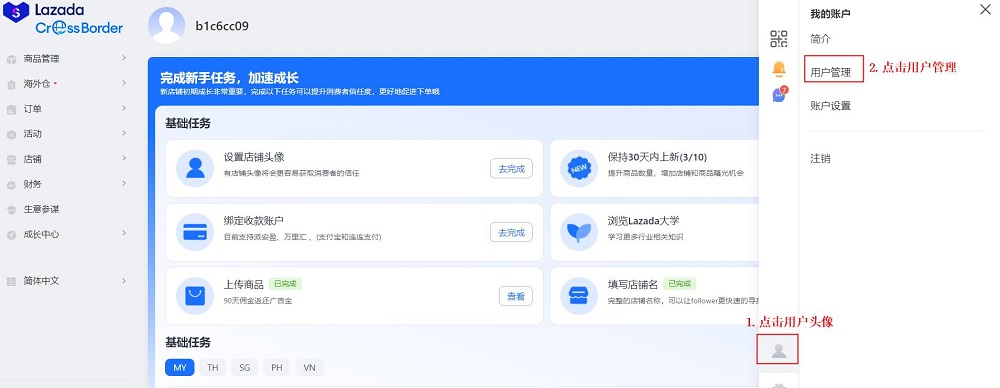Screen dimensions: 1000x388
Task: Expand the 活动 menu chevron
Action: click(x=124, y=133)
